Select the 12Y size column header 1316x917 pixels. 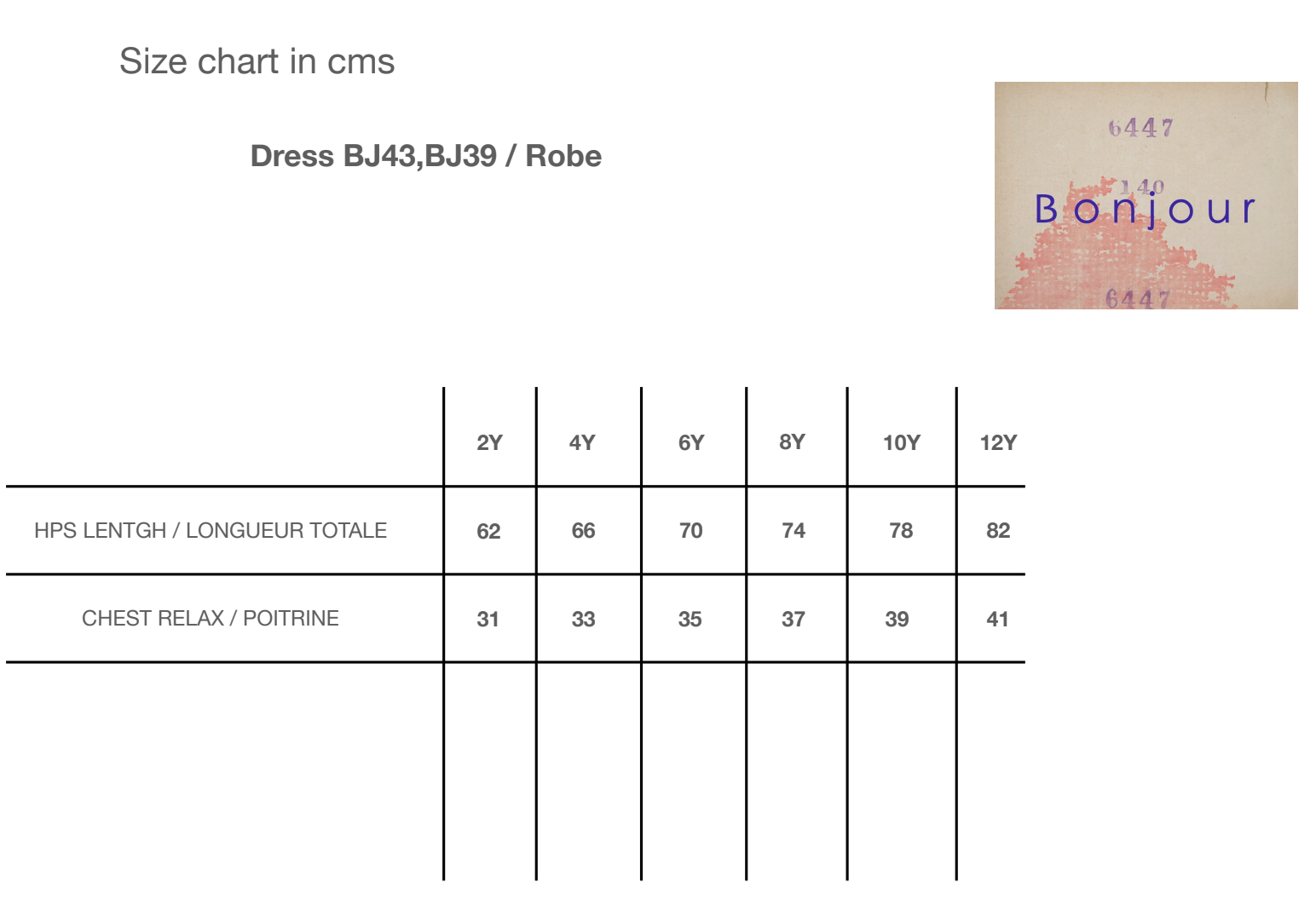click(998, 442)
